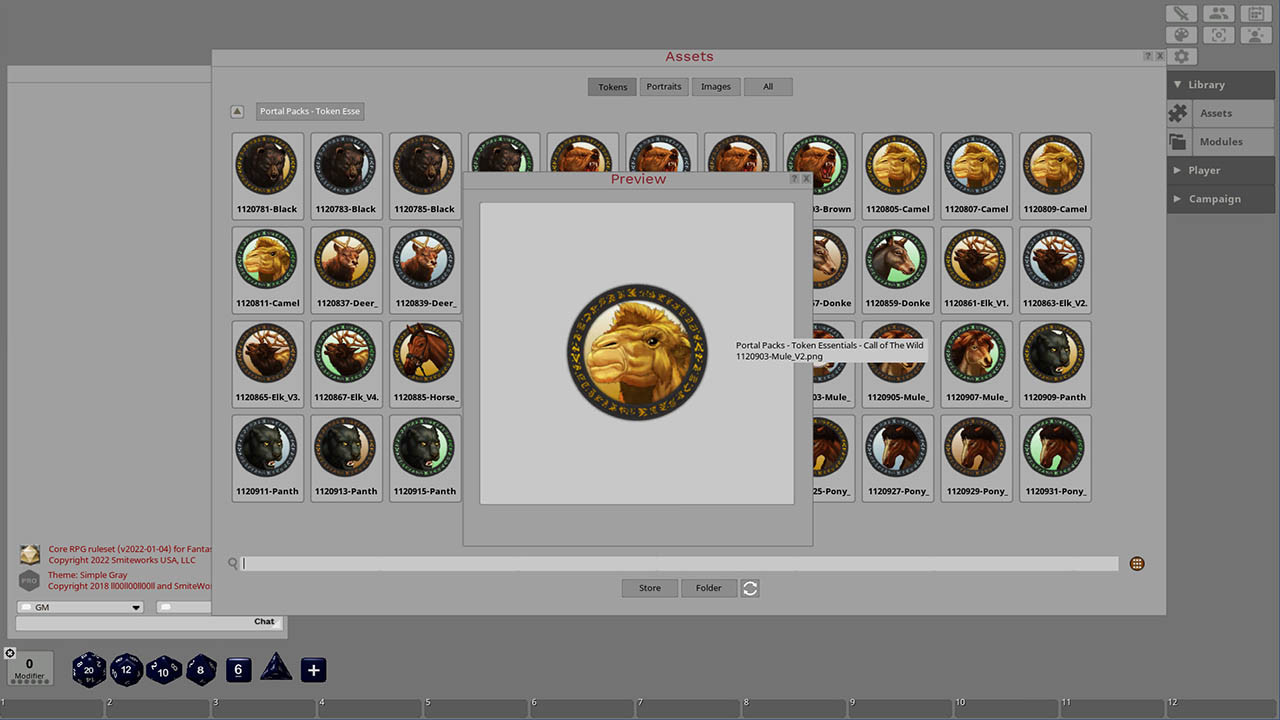
Task: Open the Combat Tracker sword icon
Action: [x=1181, y=13]
